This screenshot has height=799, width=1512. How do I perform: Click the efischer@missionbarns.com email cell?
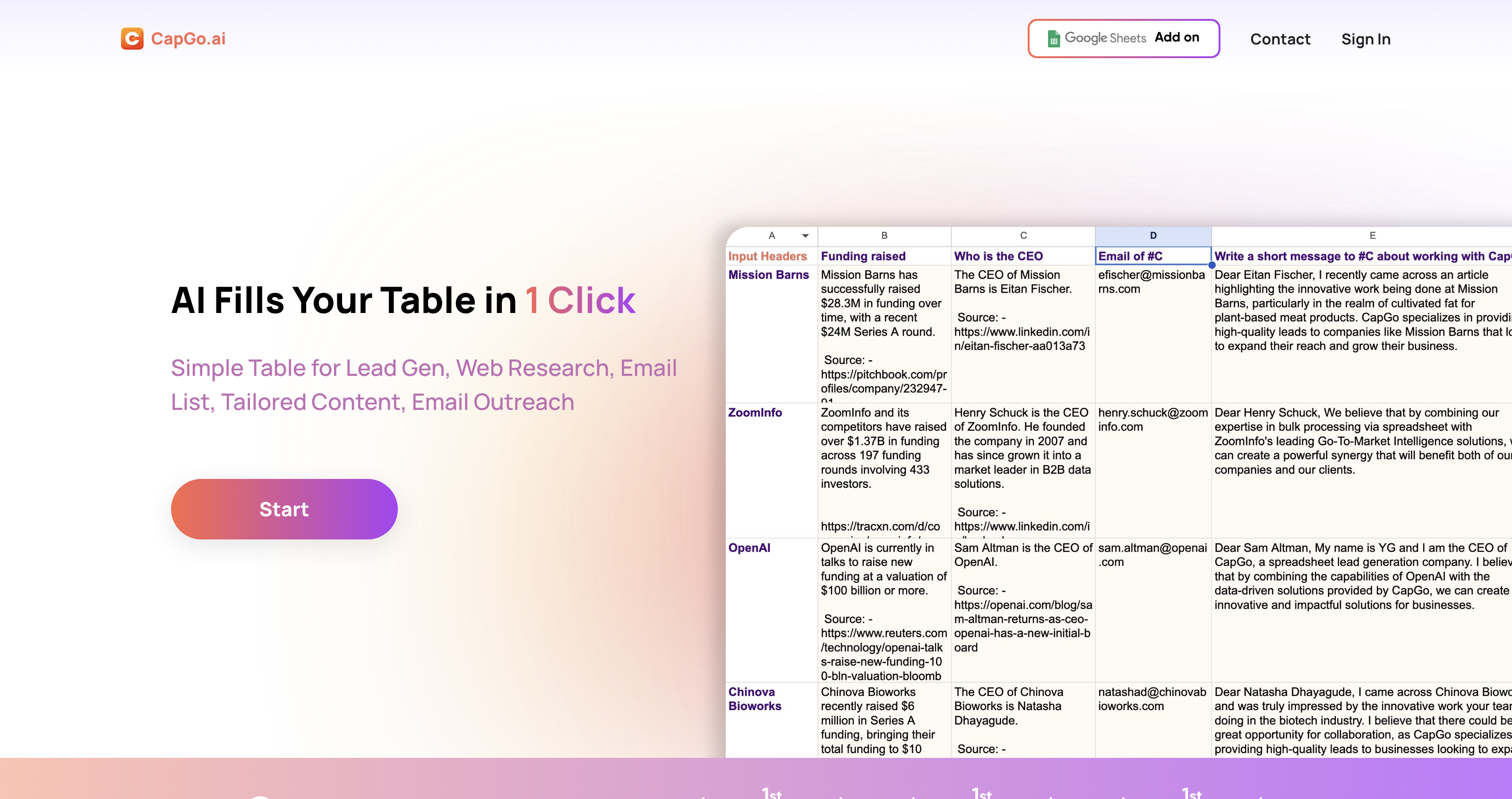1153,334
